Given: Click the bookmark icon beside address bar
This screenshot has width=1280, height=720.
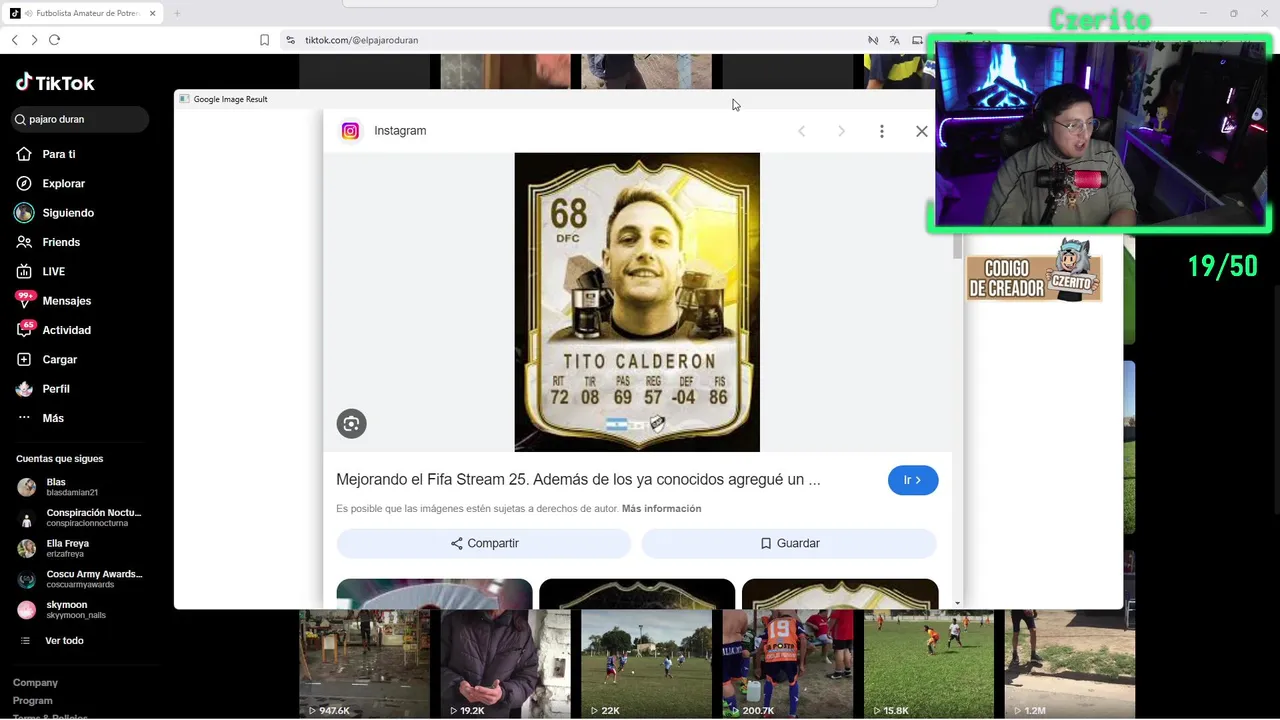Looking at the screenshot, I should [264, 40].
